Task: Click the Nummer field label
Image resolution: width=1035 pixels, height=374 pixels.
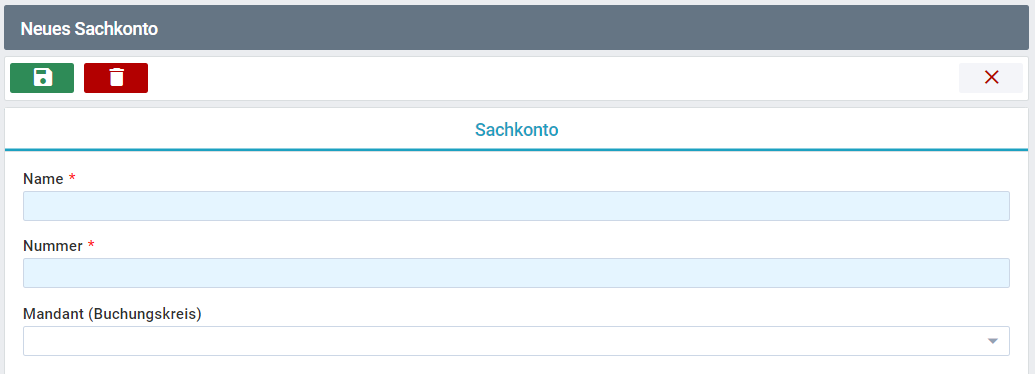Action: [53, 246]
